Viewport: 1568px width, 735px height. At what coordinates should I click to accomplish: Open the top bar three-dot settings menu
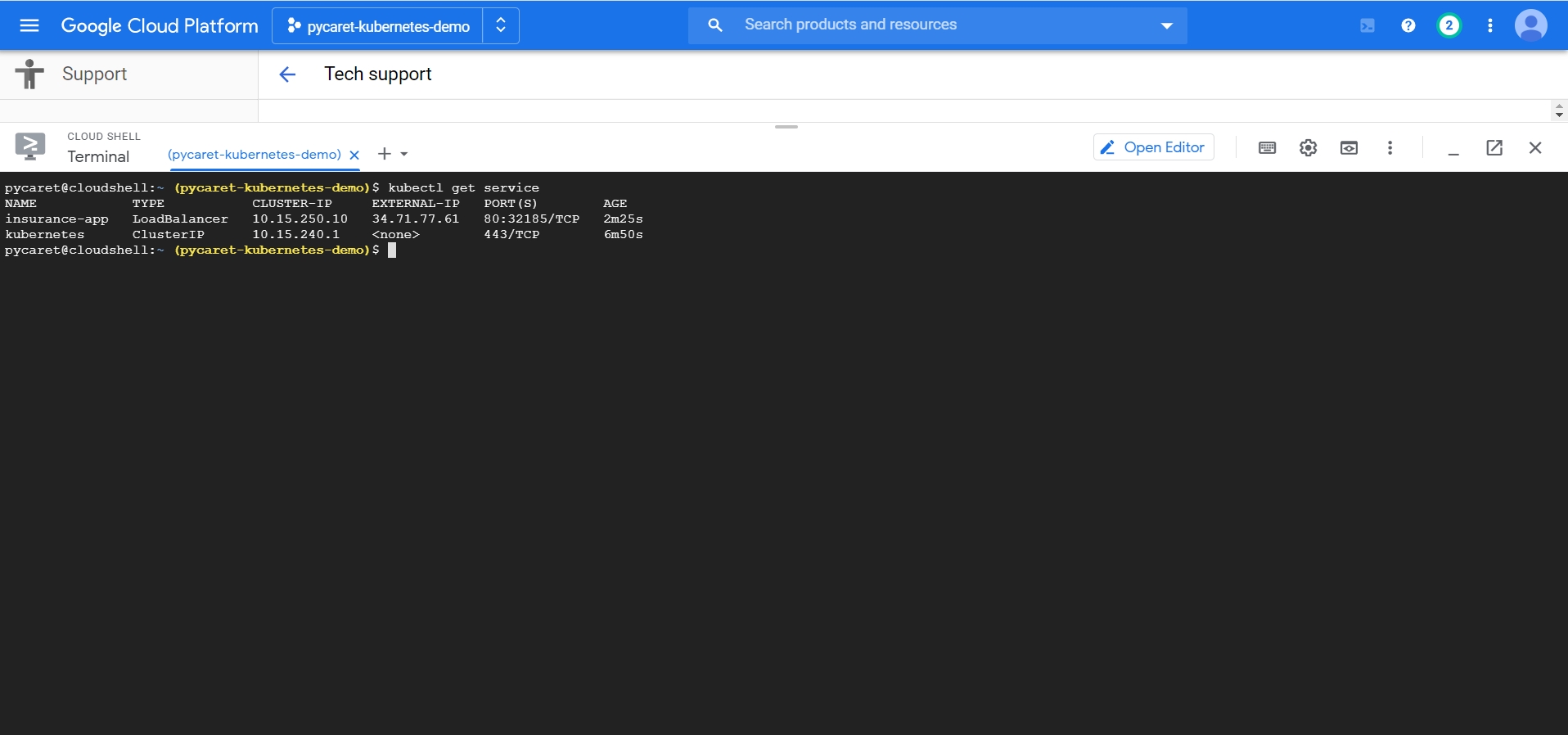point(1490,25)
